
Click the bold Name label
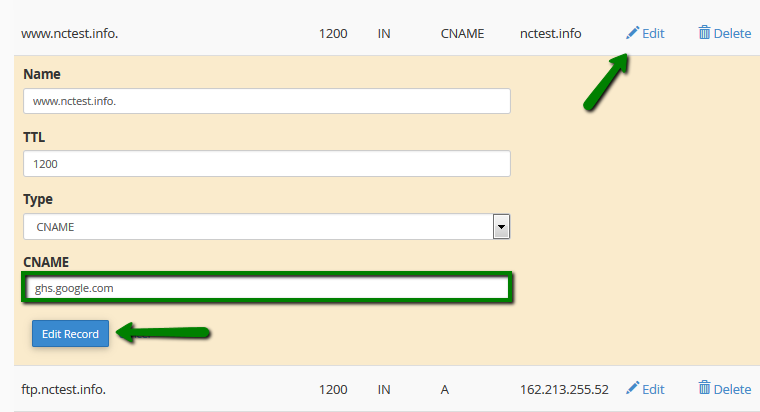point(42,74)
